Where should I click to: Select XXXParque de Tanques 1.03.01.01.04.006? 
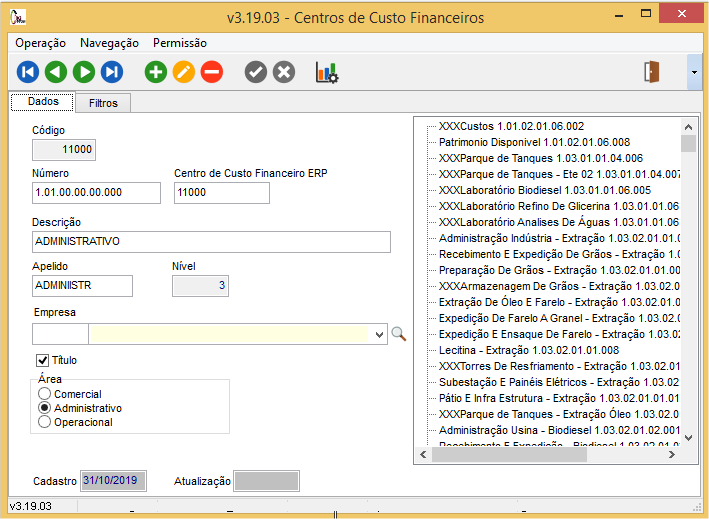tap(541, 158)
